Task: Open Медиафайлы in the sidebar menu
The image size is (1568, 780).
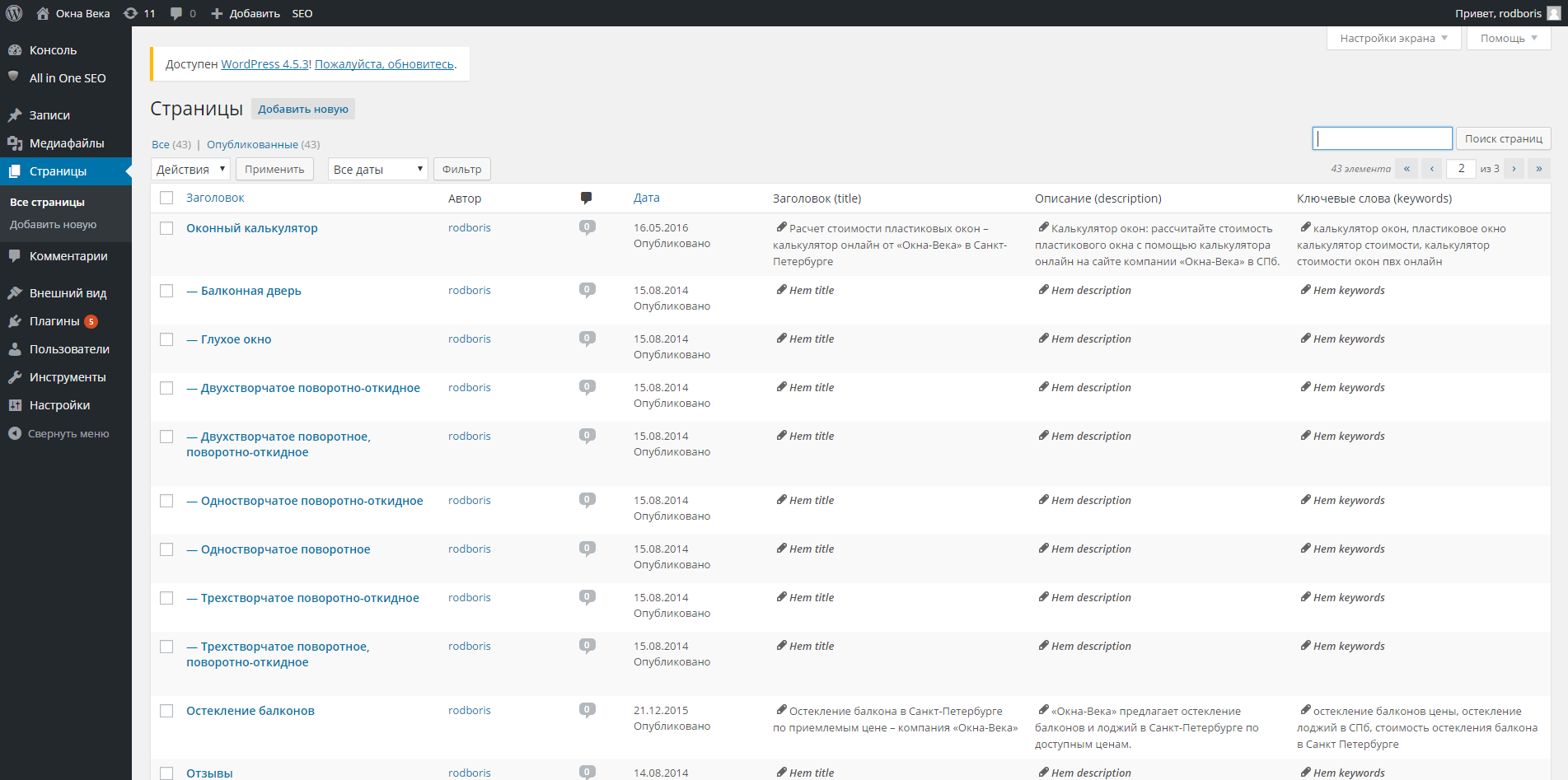Action: point(66,143)
